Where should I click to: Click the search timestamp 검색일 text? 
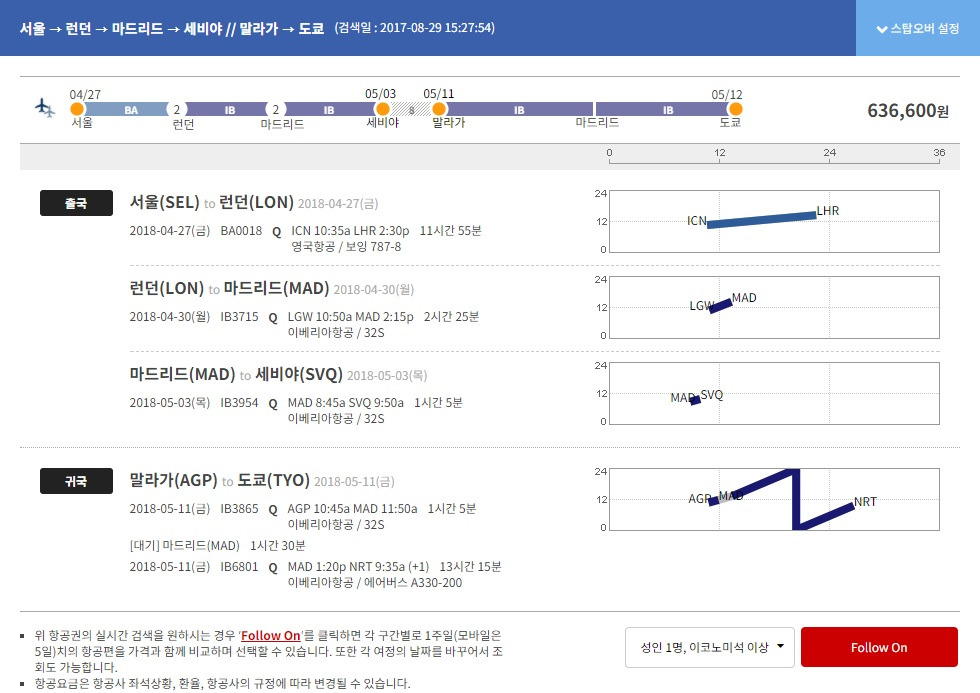click(x=414, y=28)
